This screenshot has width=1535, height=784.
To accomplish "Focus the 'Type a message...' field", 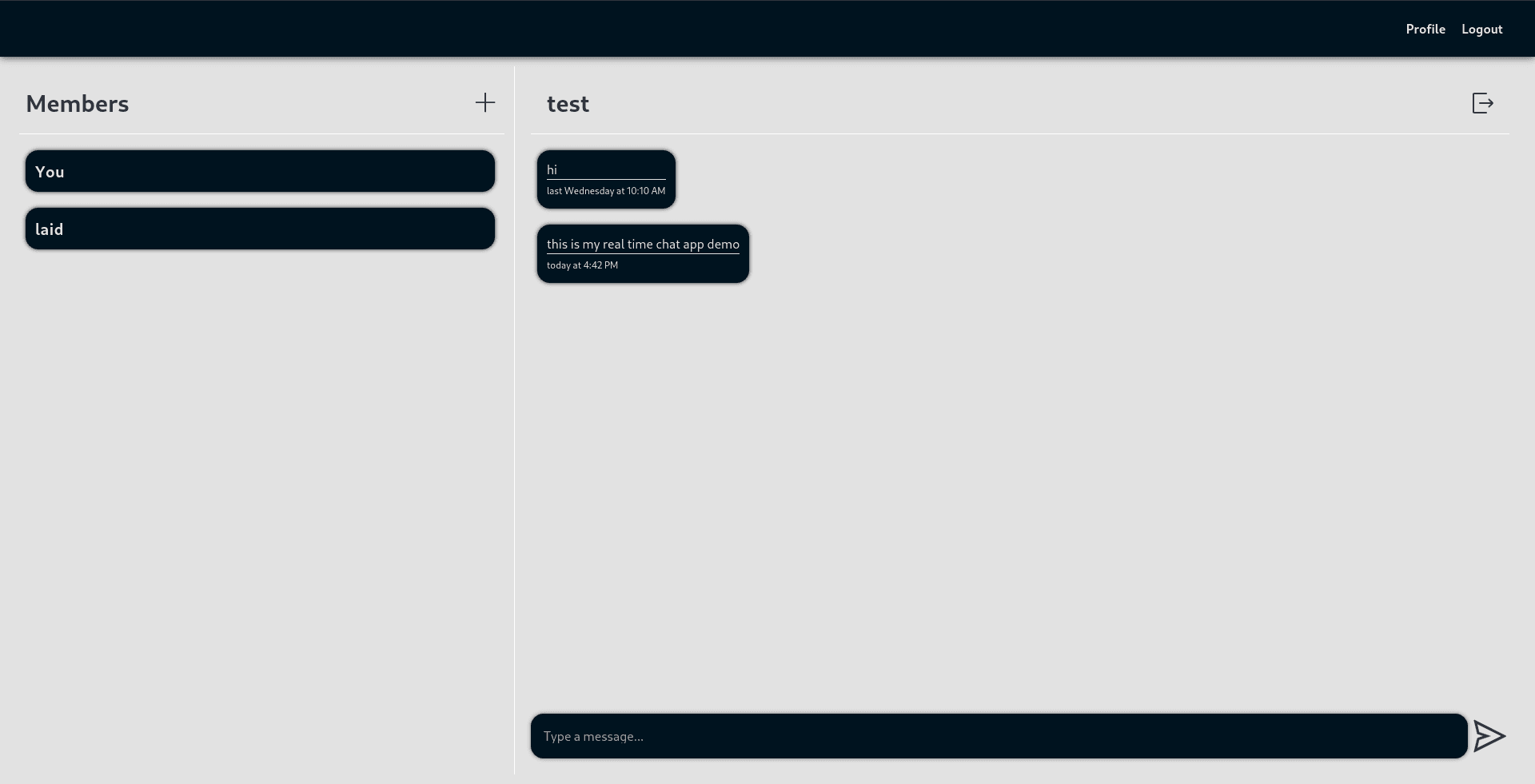I will tap(999, 736).
